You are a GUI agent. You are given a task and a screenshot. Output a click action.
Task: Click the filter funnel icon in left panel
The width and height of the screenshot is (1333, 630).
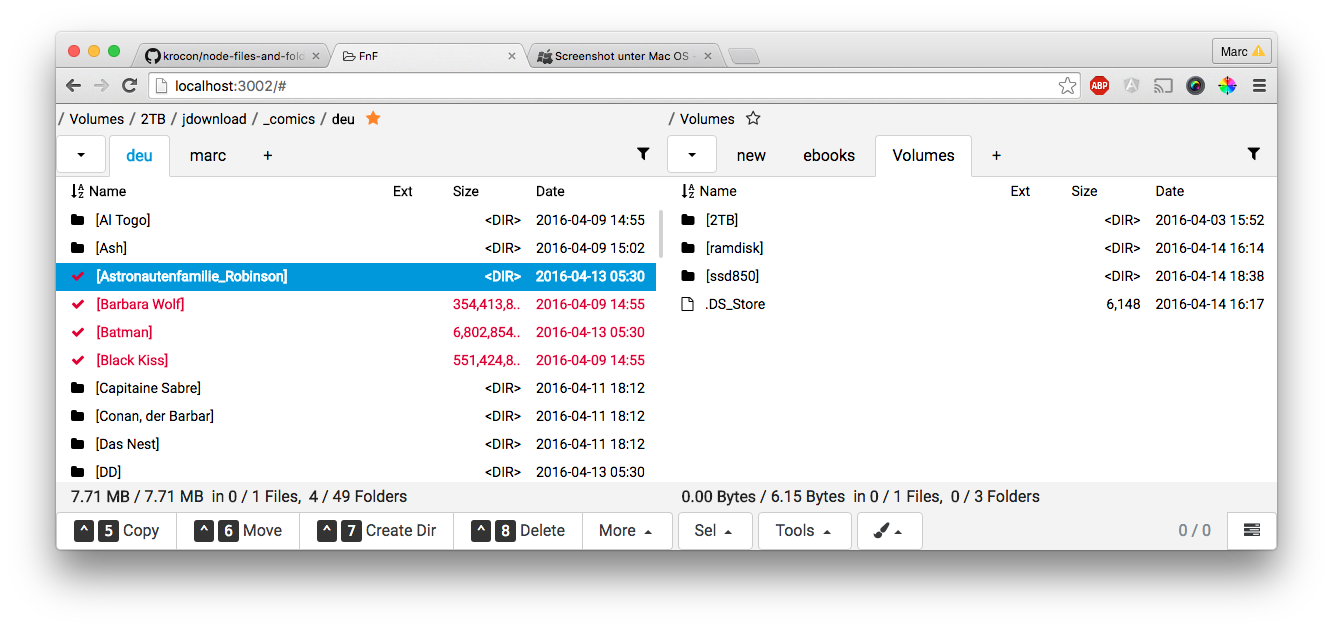[643, 154]
